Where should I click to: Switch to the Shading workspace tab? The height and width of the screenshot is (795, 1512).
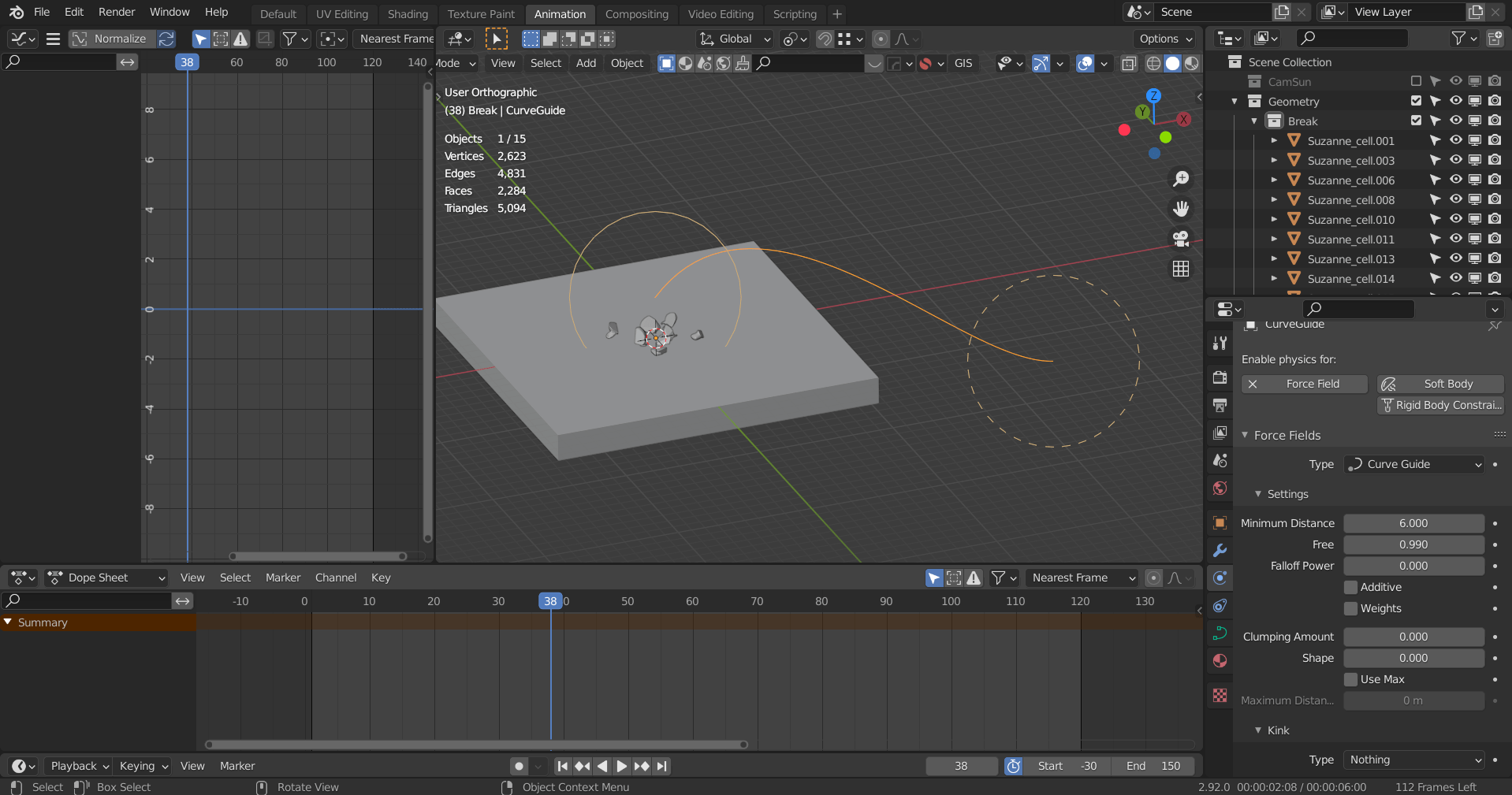click(x=408, y=13)
